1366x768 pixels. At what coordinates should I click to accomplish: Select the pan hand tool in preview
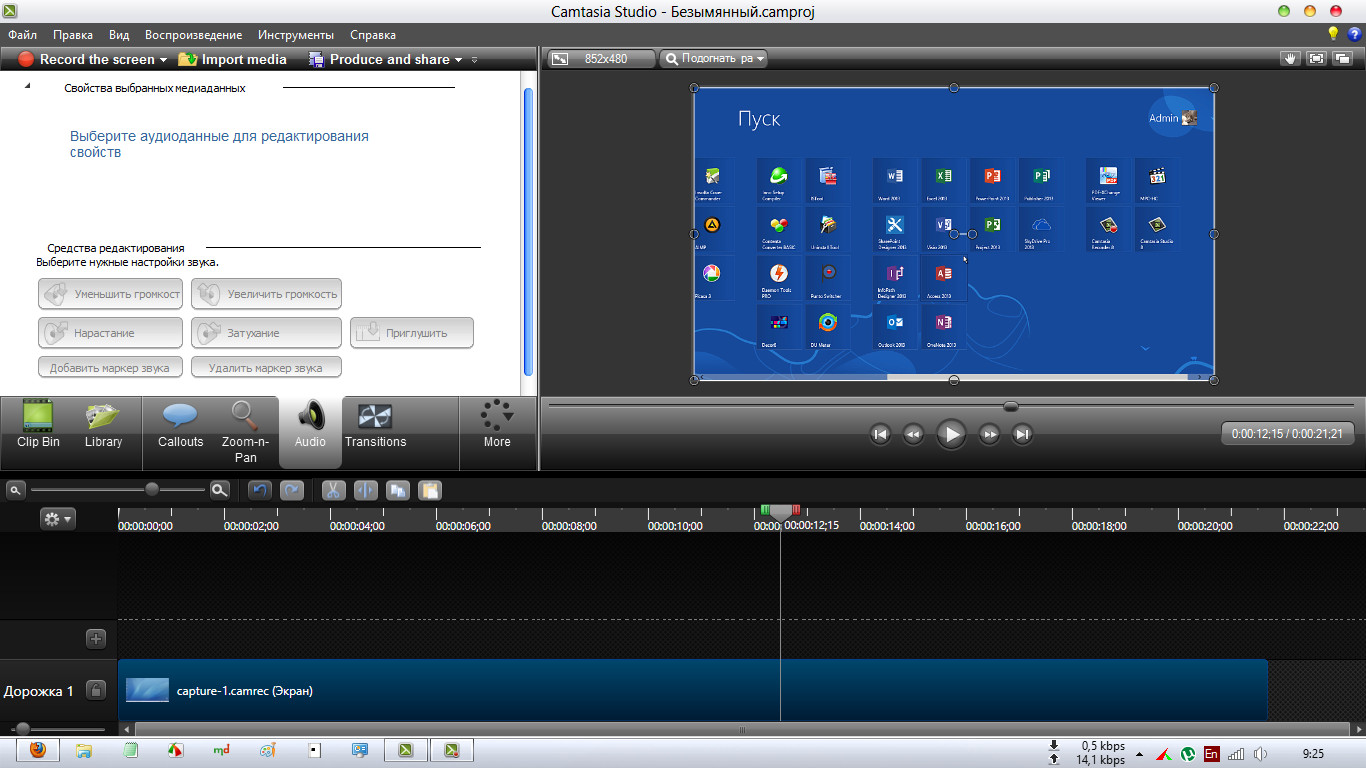[x=1290, y=59]
